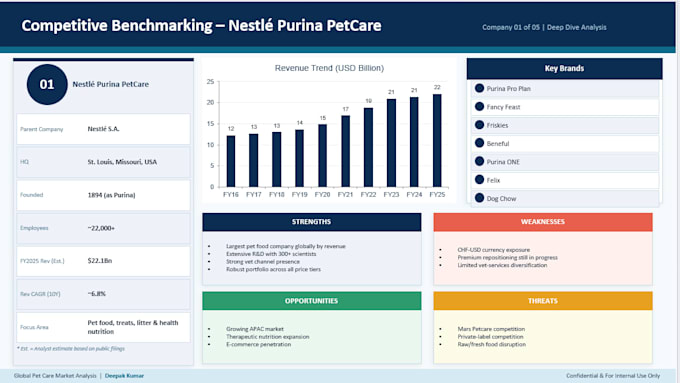
Task: Click the analyst estimate footnote text
Action: [x=71, y=348]
